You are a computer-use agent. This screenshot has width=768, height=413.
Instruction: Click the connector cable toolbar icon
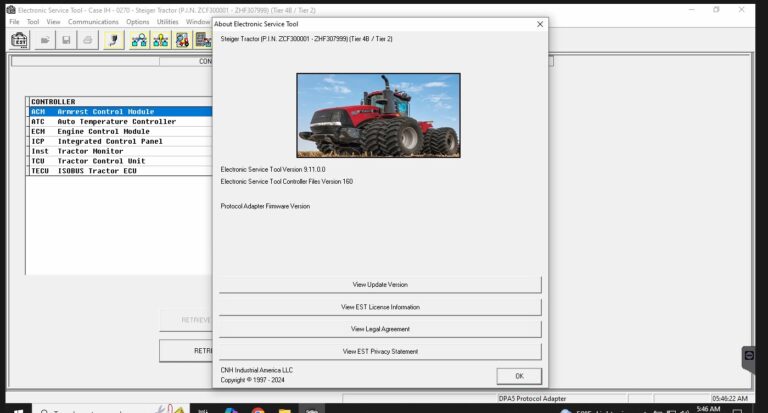coord(114,40)
